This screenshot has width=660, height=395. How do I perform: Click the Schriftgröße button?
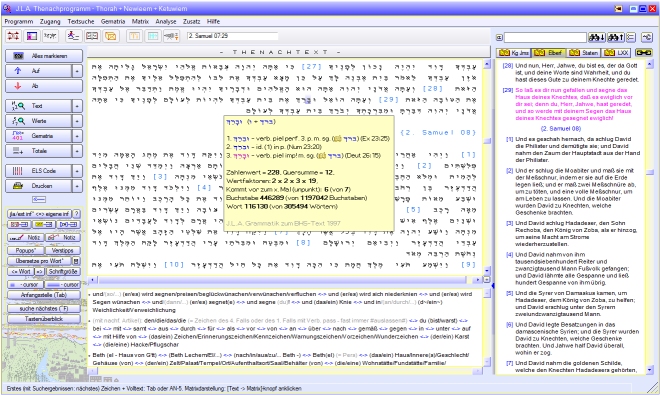tap(63, 272)
